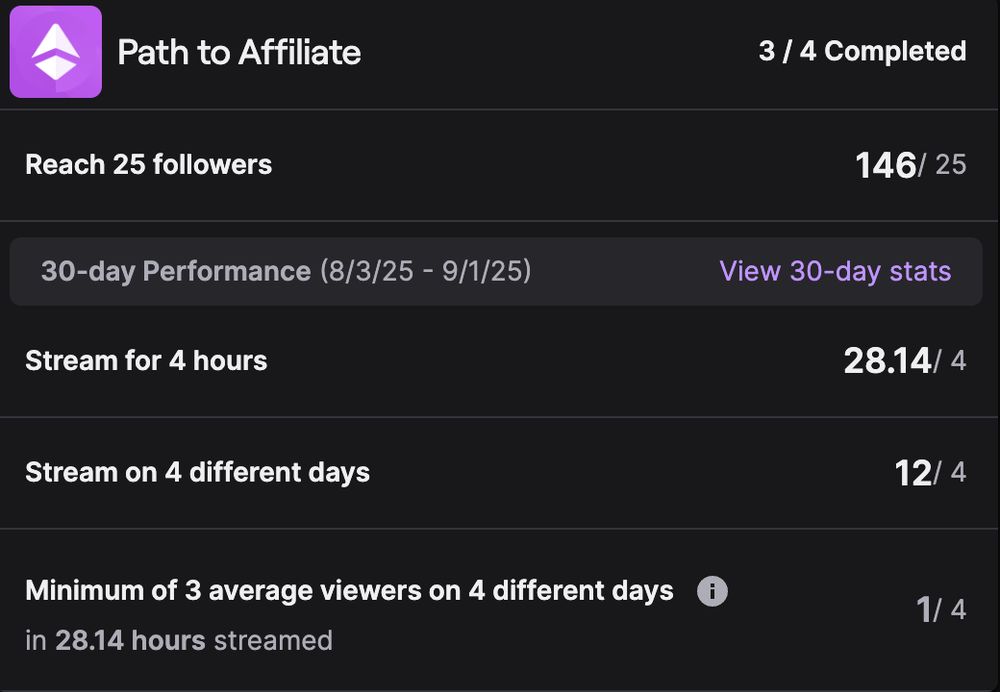The image size is (1000, 692).
Task: Click the purple Path to Affiliate icon
Action: [x=56, y=52]
